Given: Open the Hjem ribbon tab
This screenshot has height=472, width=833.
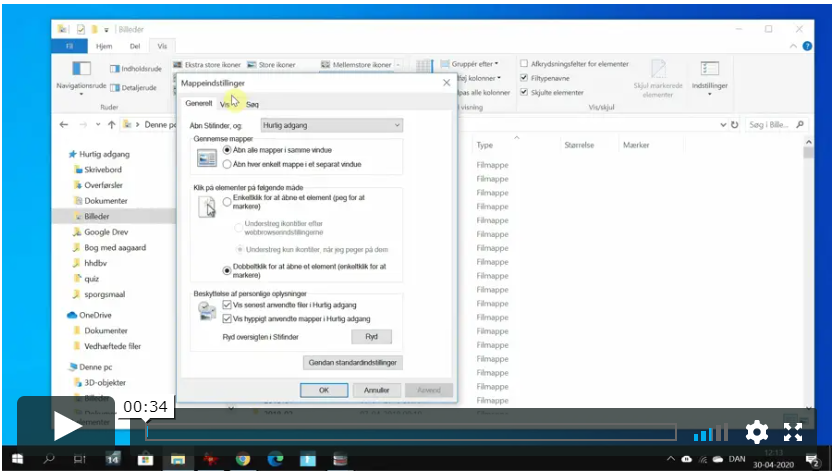Looking at the screenshot, I should [104, 46].
